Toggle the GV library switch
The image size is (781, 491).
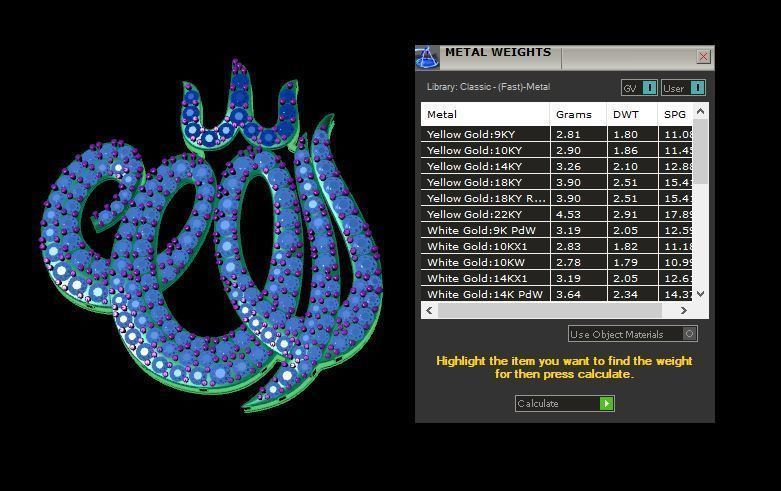[x=639, y=88]
